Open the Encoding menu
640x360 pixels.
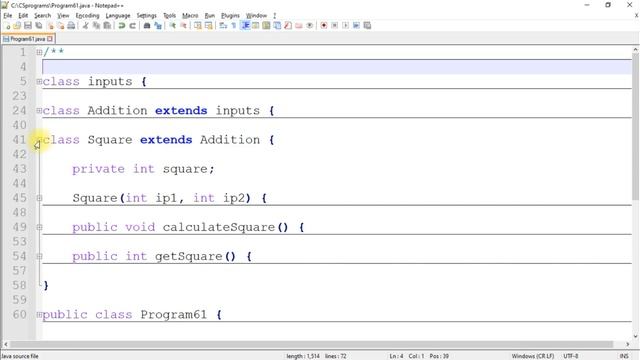point(87,16)
